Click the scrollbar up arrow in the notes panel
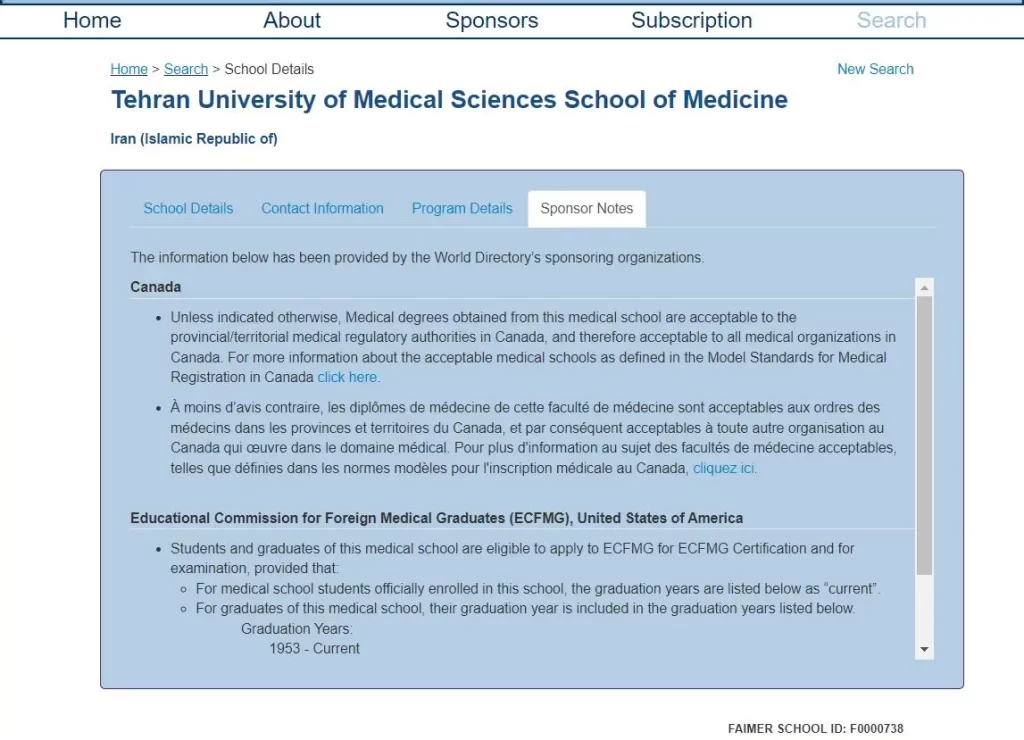The image size is (1024, 740). [924, 288]
